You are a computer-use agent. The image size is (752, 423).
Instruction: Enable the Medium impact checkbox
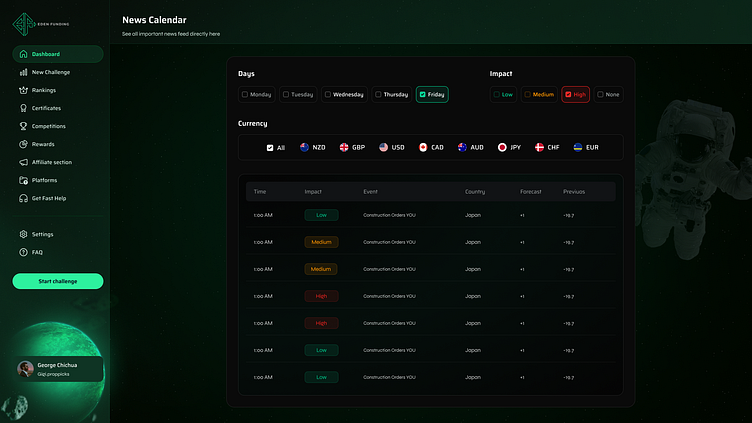pos(528,95)
